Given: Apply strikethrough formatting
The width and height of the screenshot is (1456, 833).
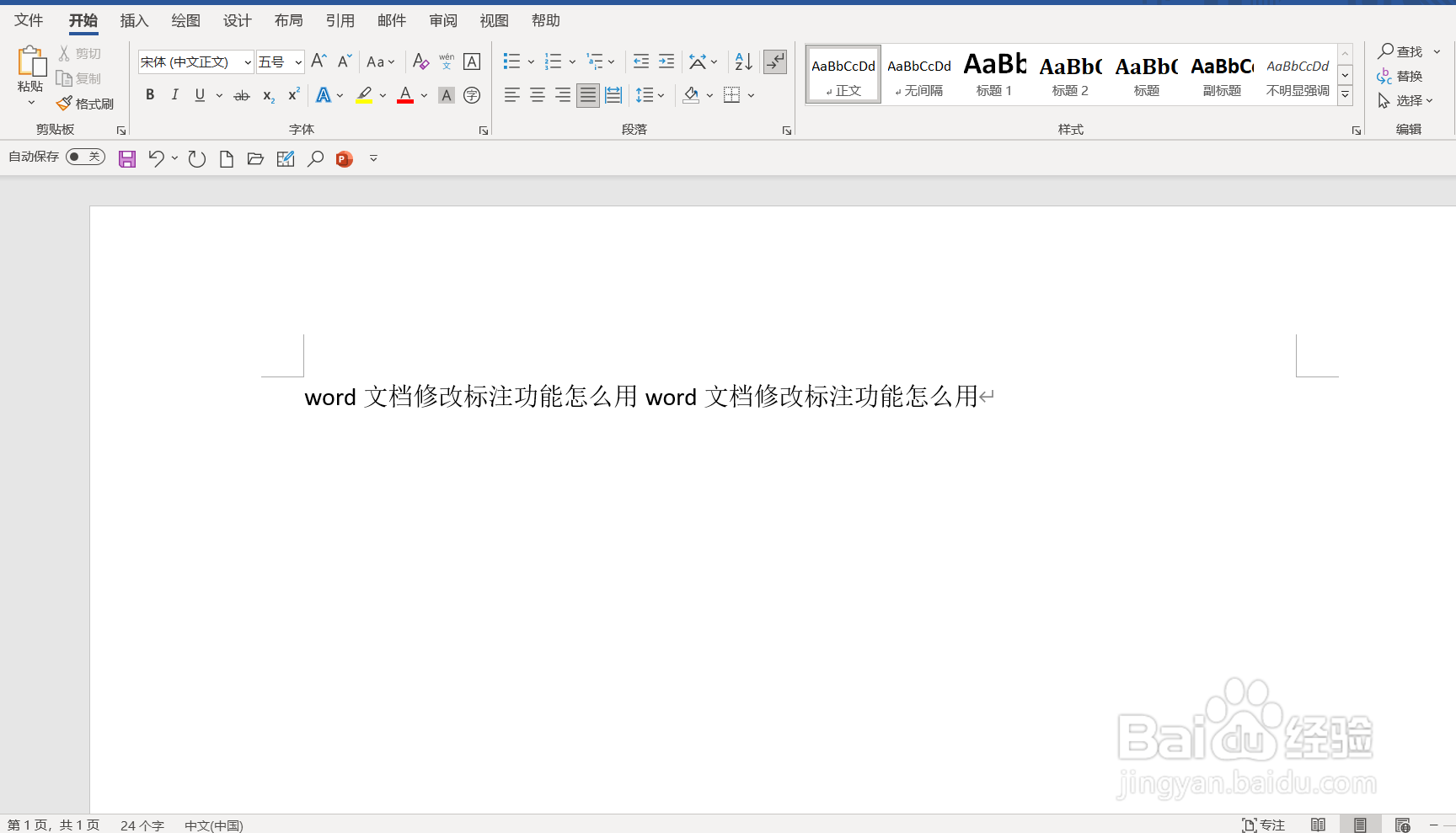Looking at the screenshot, I should (242, 95).
